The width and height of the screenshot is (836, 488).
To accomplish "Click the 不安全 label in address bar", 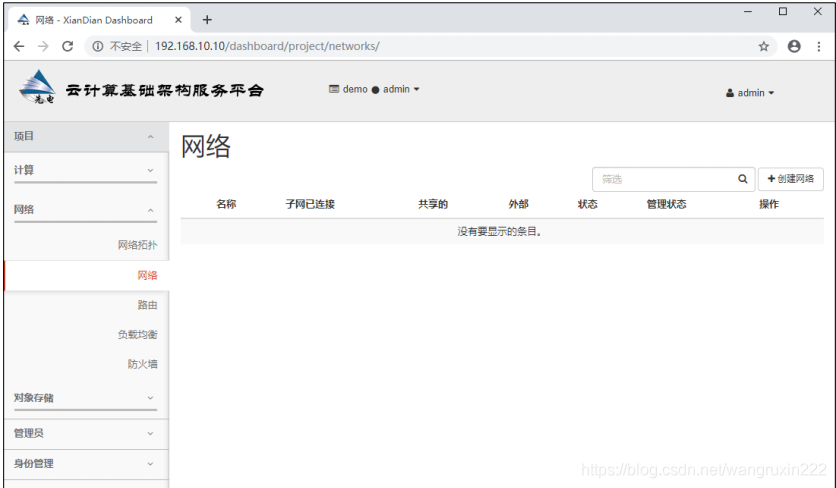I will (x=126, y=46).
